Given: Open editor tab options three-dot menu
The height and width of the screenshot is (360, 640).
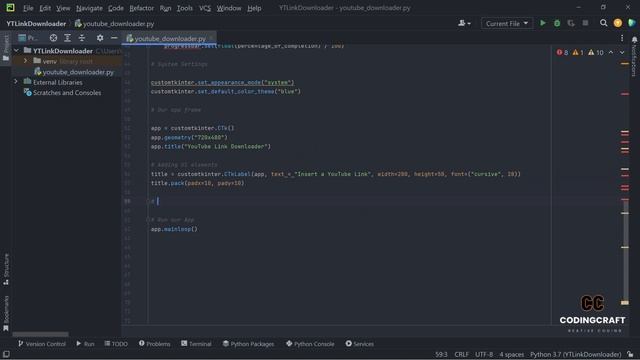Looking at the screenshot, I should (x=622, y=38).
